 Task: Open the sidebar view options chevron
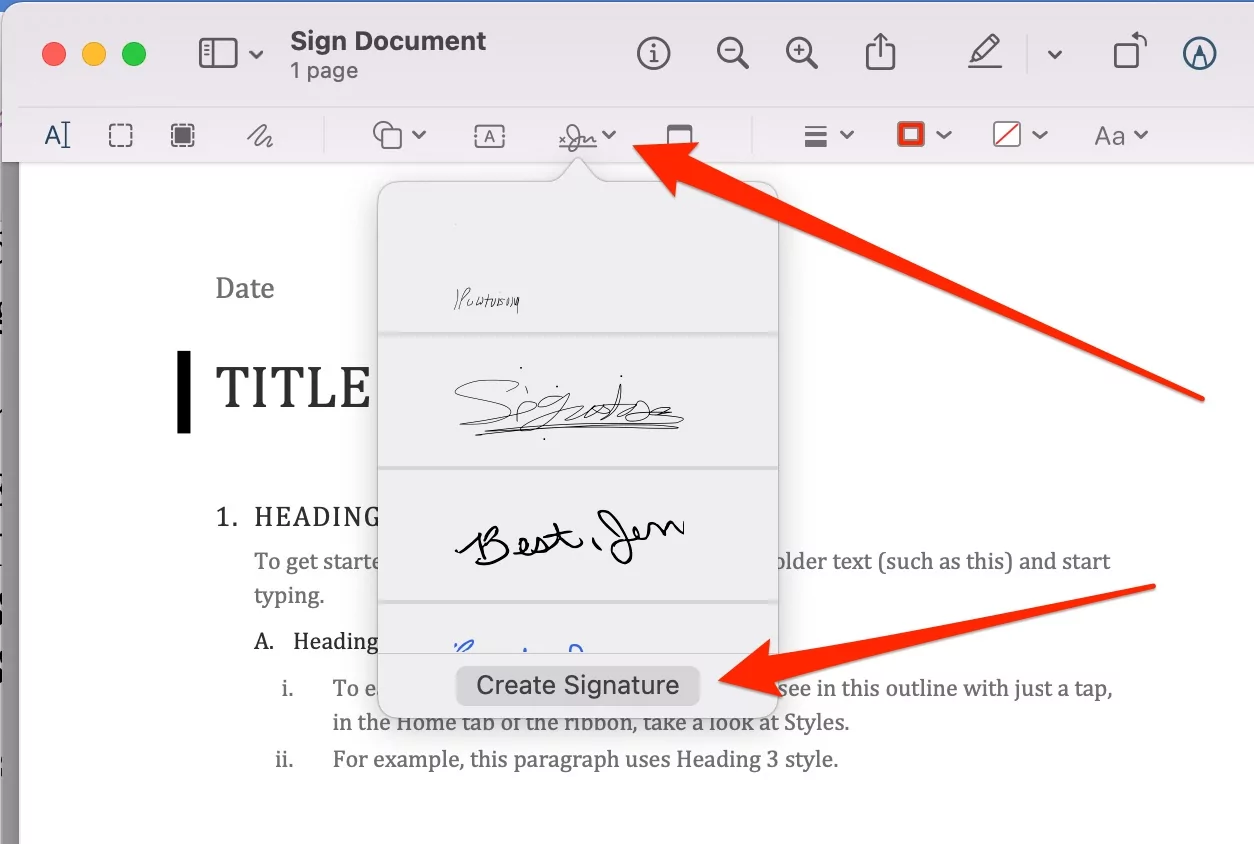point(256,55)
